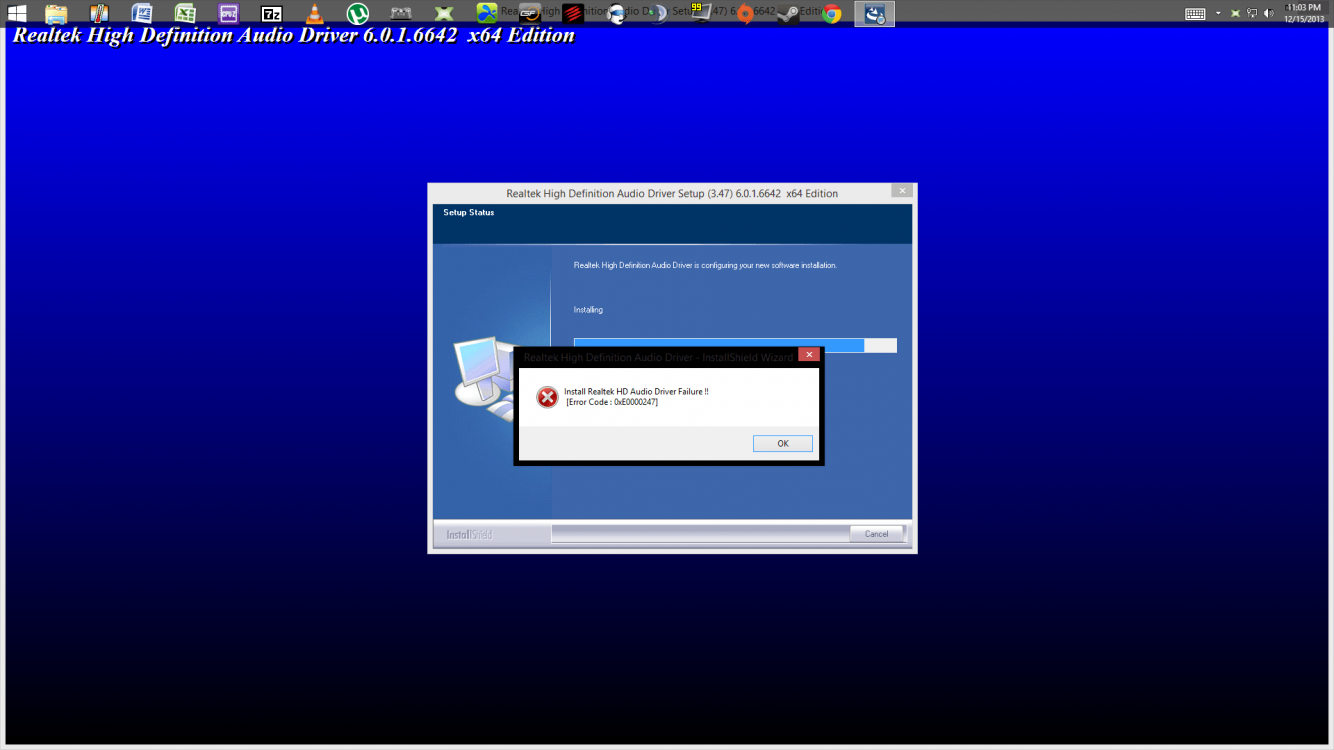Open the game controller taskbar icon

point(400,13)
